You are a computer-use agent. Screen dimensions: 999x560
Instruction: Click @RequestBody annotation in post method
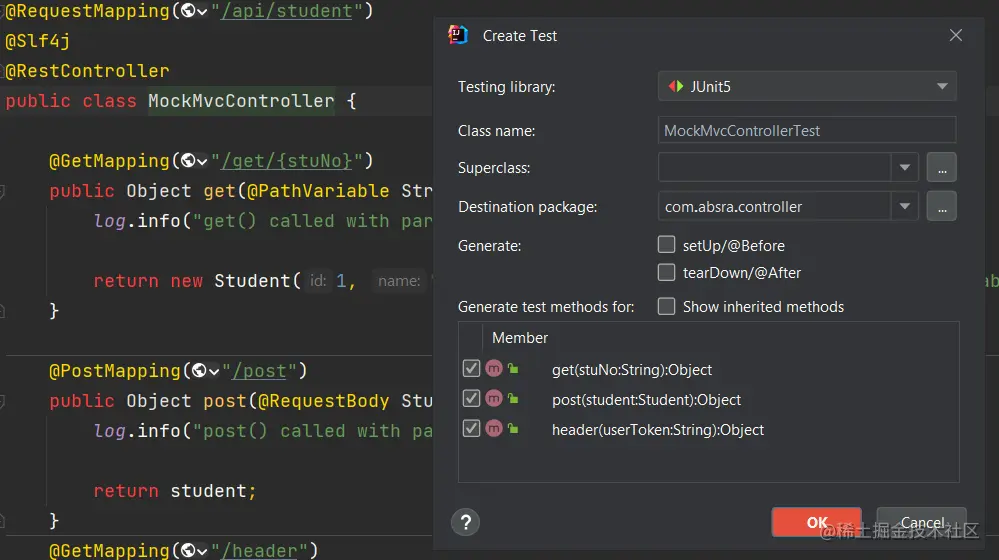(x=323, y=401)
